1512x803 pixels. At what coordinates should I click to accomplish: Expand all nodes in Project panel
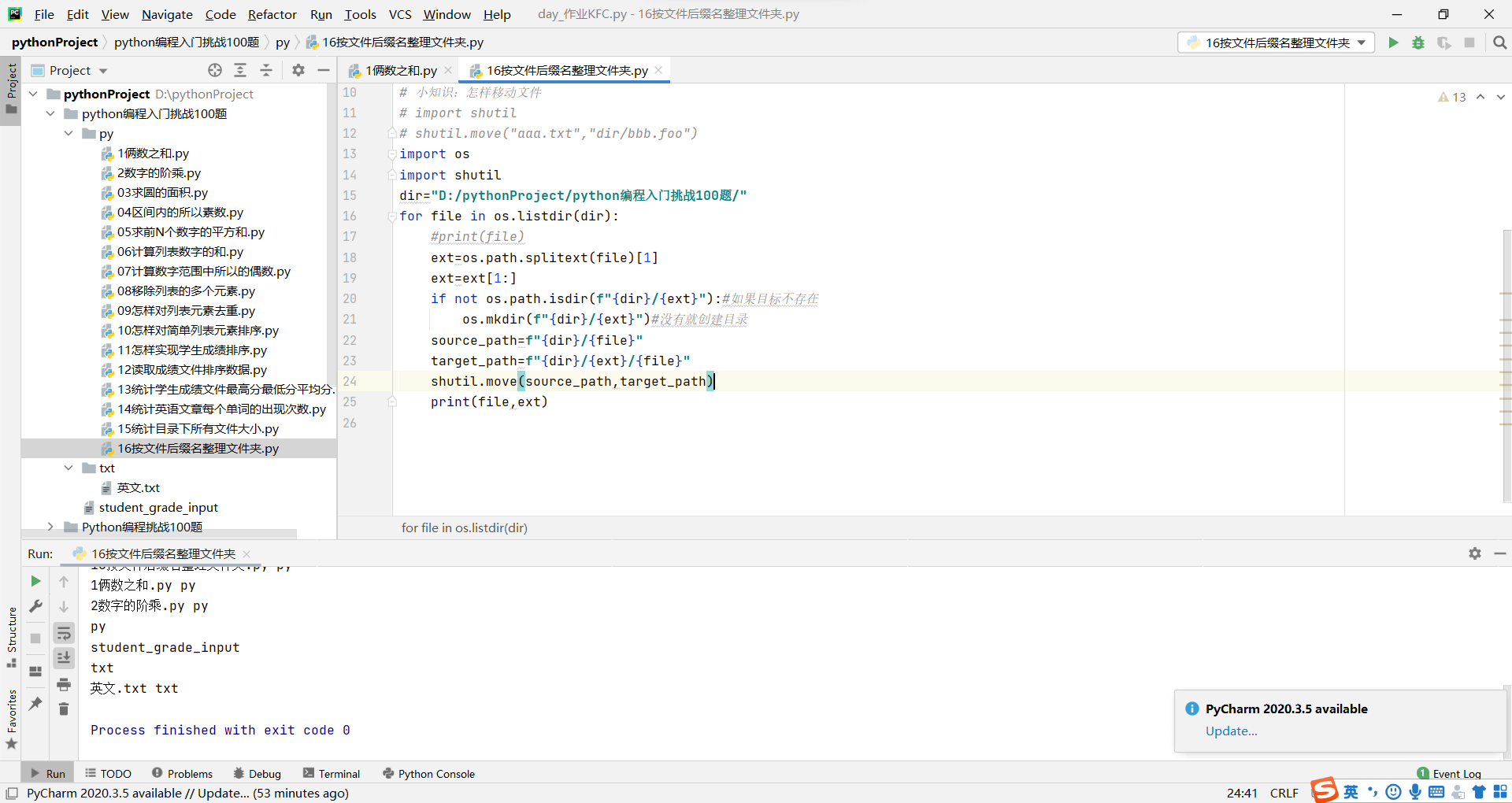point(240,70)
